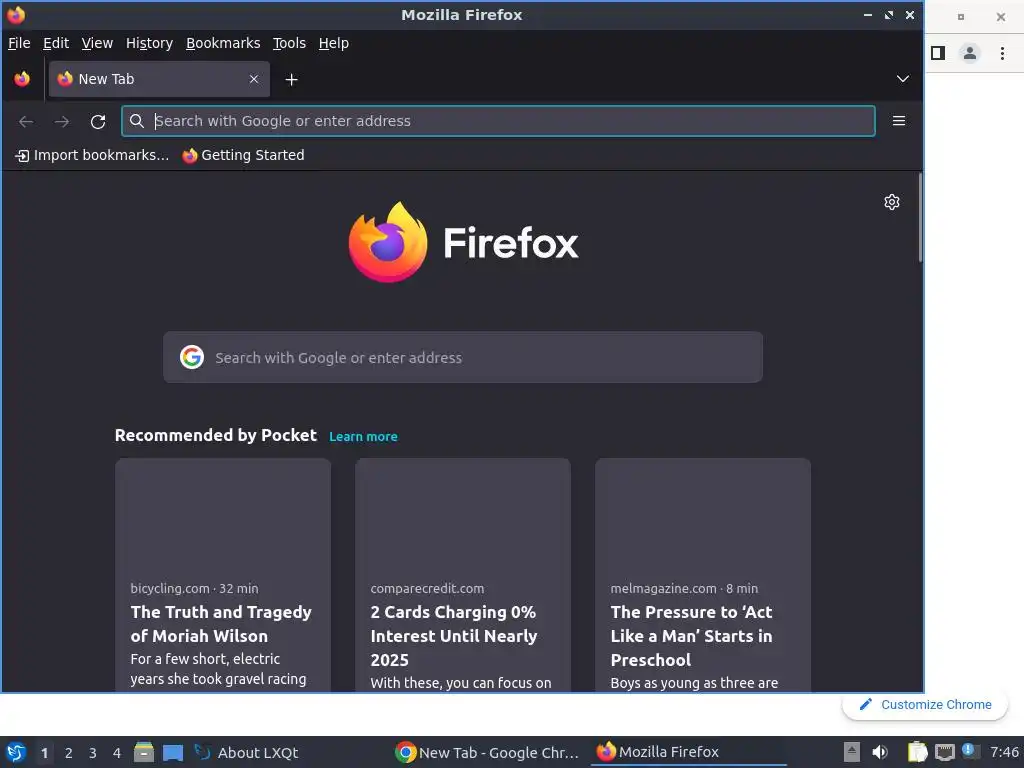Open the File menu
Viewport: 1024px width, 768px height.
(19, 43)
